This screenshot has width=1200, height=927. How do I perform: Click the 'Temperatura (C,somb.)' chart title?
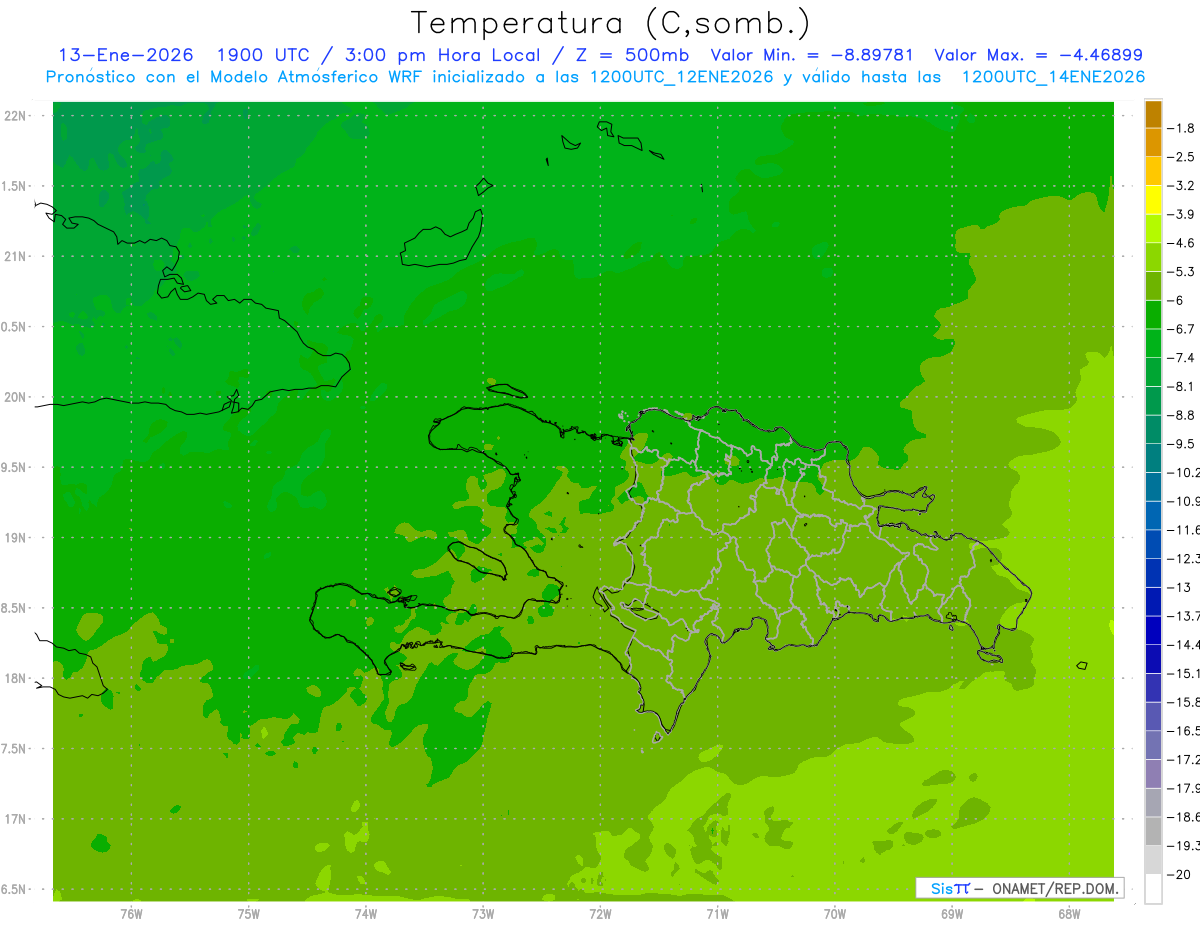(x=610, y=23)
